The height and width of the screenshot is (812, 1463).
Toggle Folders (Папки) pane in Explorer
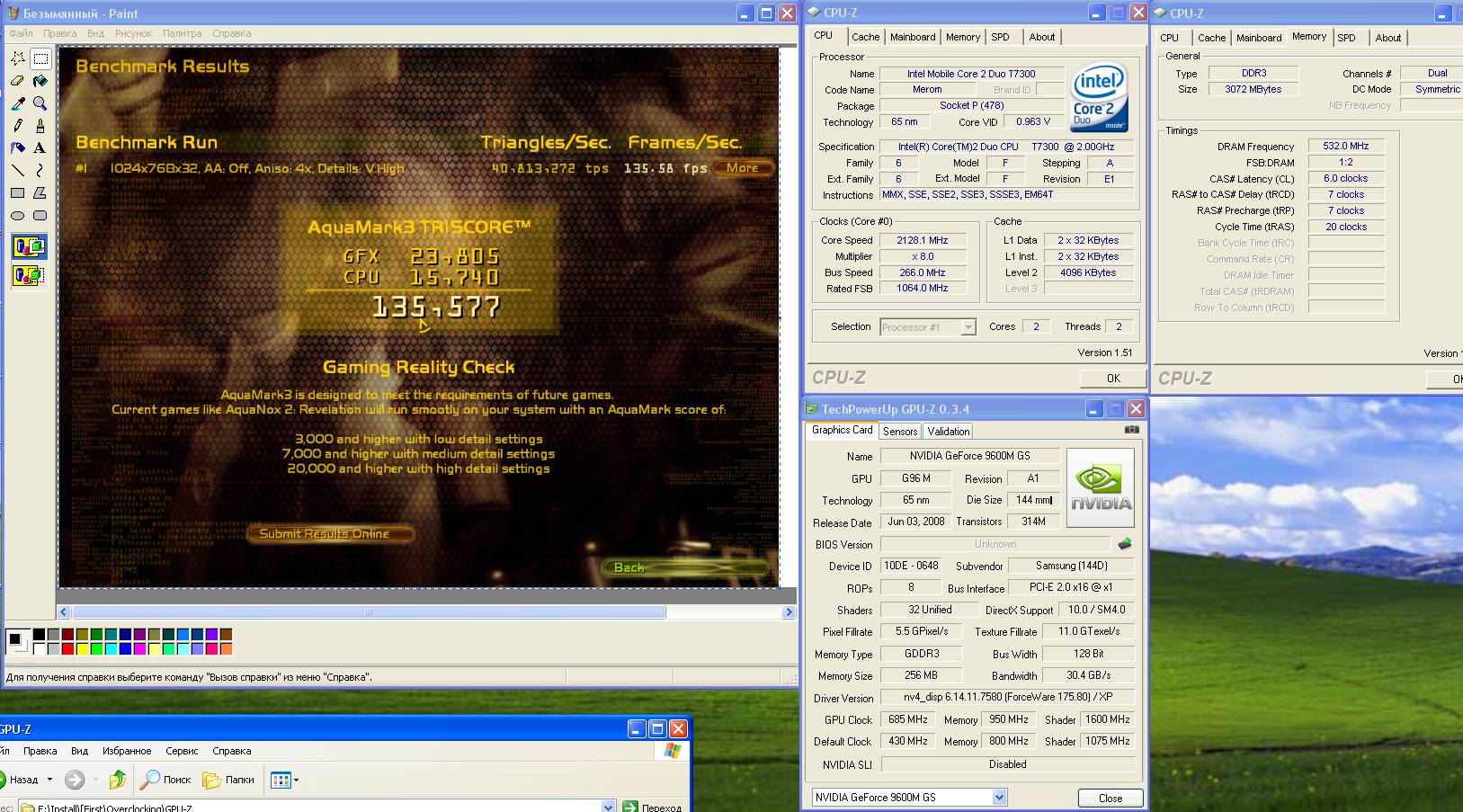tap(229, 780)
